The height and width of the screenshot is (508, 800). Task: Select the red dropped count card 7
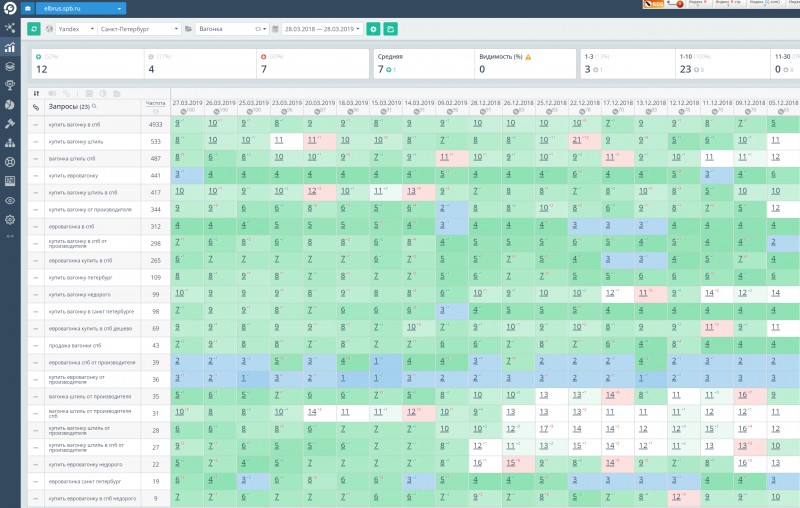pos(312,64)
